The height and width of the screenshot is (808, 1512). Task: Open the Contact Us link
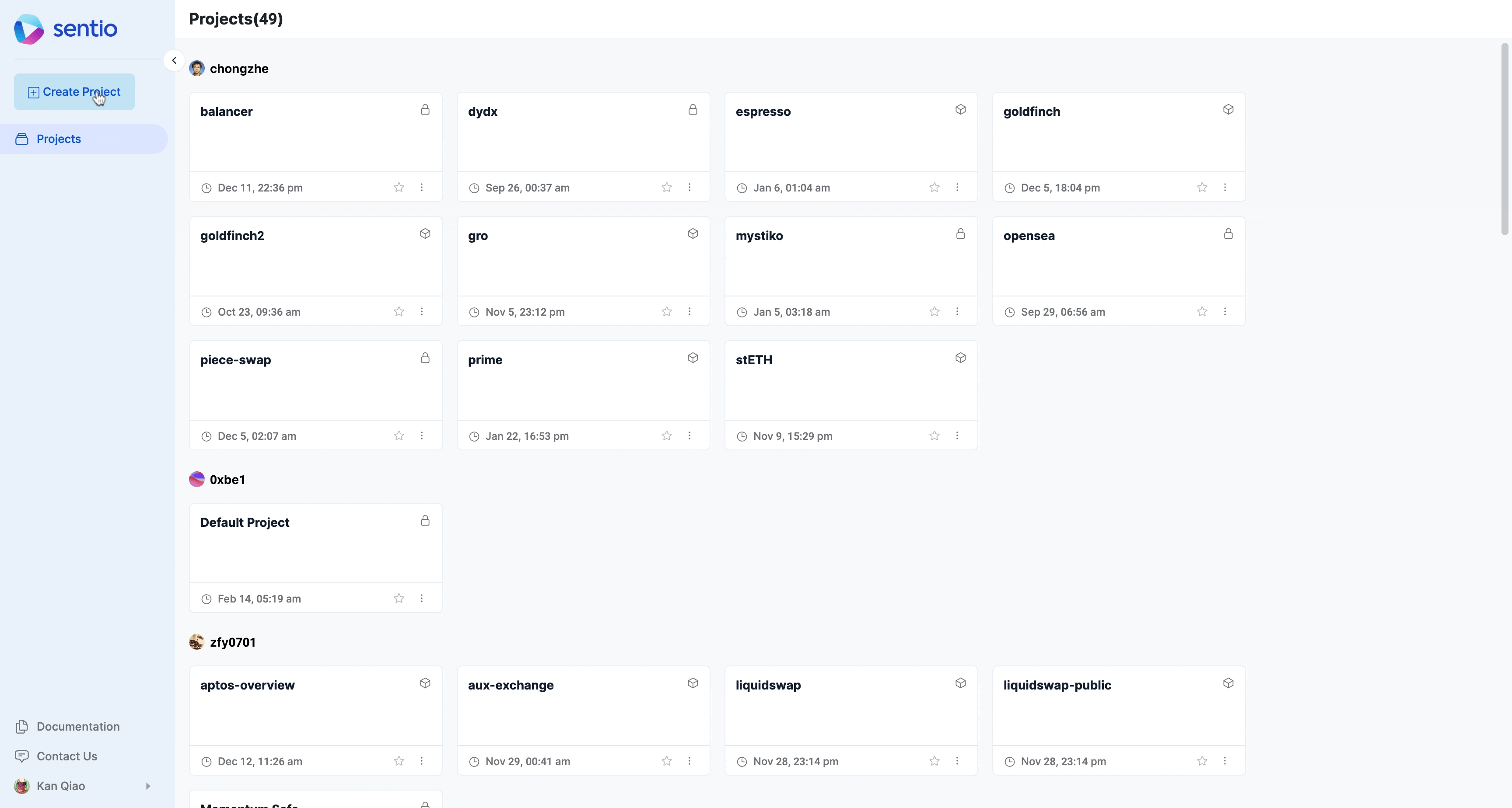pyautogui.click(x=66, y=756)
